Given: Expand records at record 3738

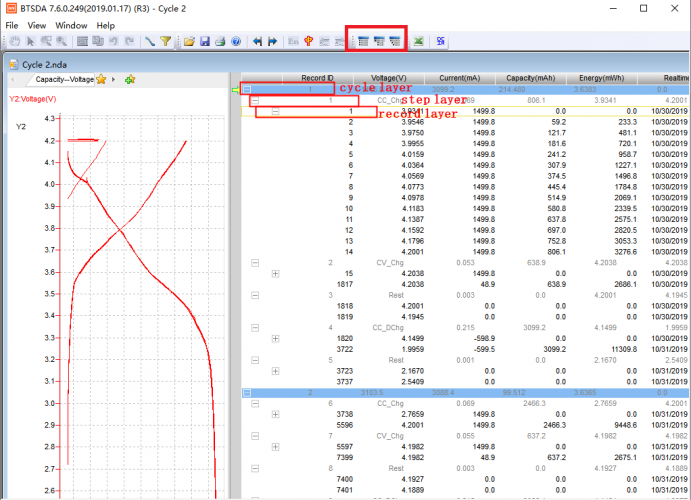Looking at the screenshot, I should [x=275, y=415].
